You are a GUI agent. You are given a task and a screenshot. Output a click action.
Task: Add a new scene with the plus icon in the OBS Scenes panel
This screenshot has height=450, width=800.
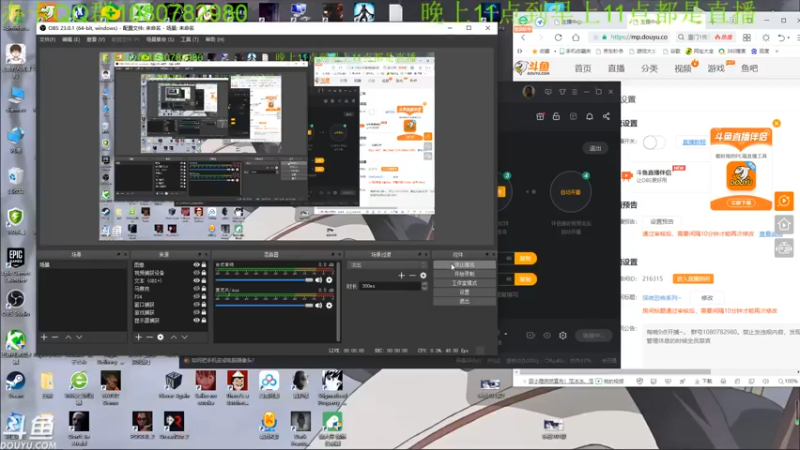click(x=44, y=337)
